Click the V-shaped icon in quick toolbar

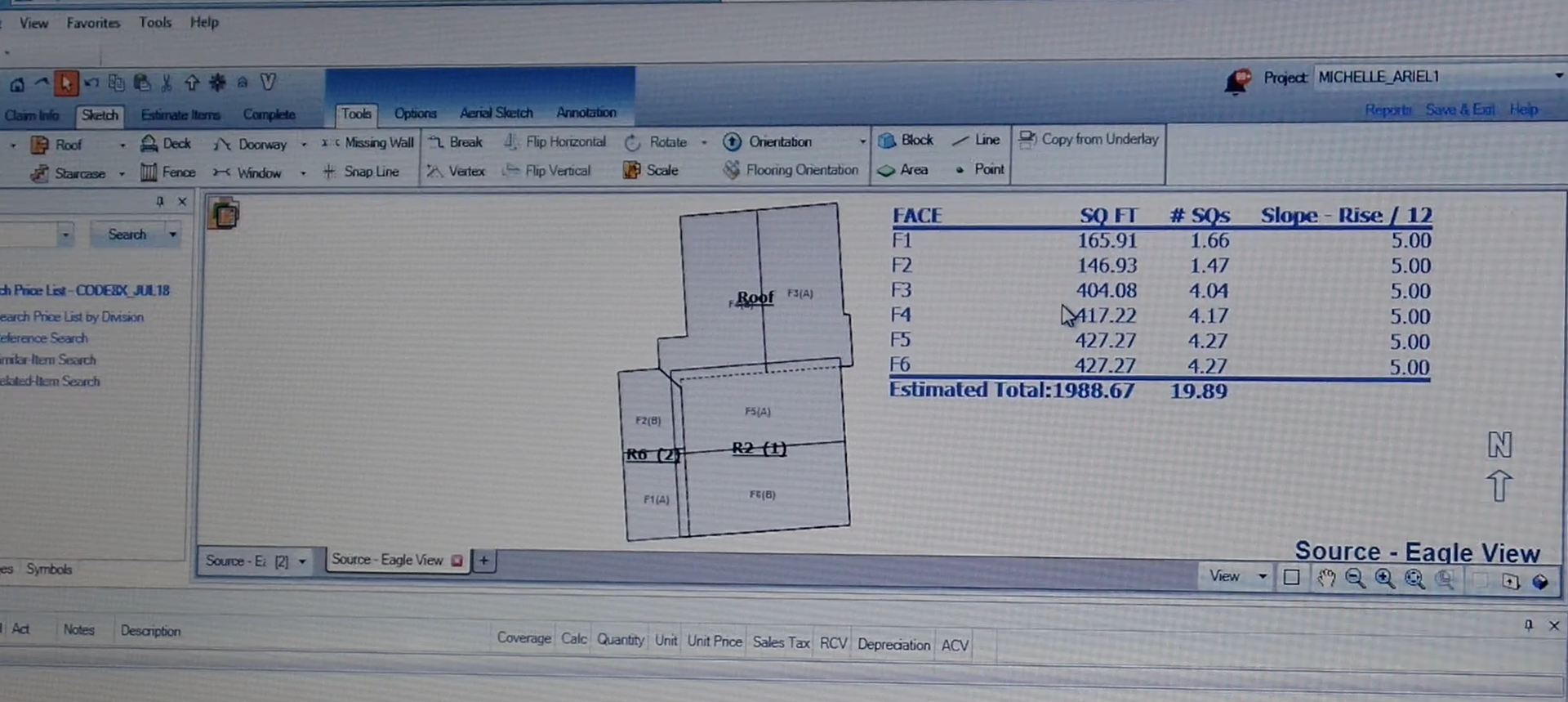pyautogui.click(x=268, y=82)
